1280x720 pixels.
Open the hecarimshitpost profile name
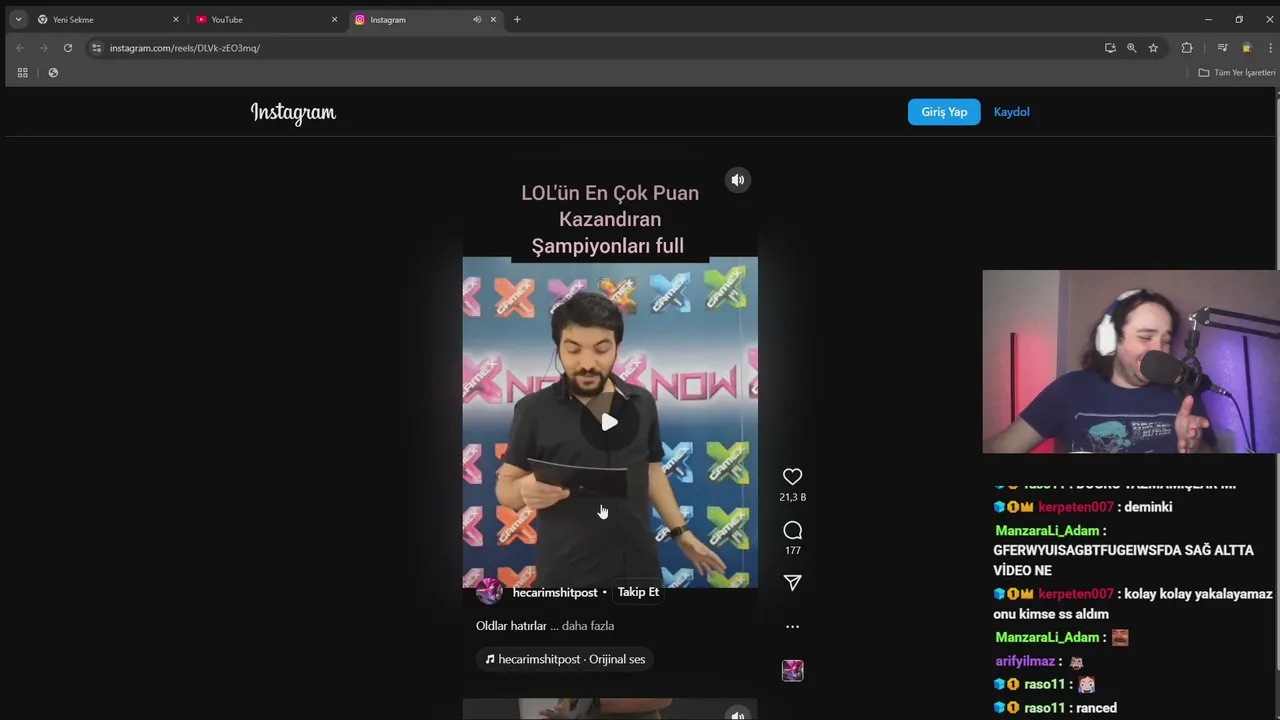[555, 592]
